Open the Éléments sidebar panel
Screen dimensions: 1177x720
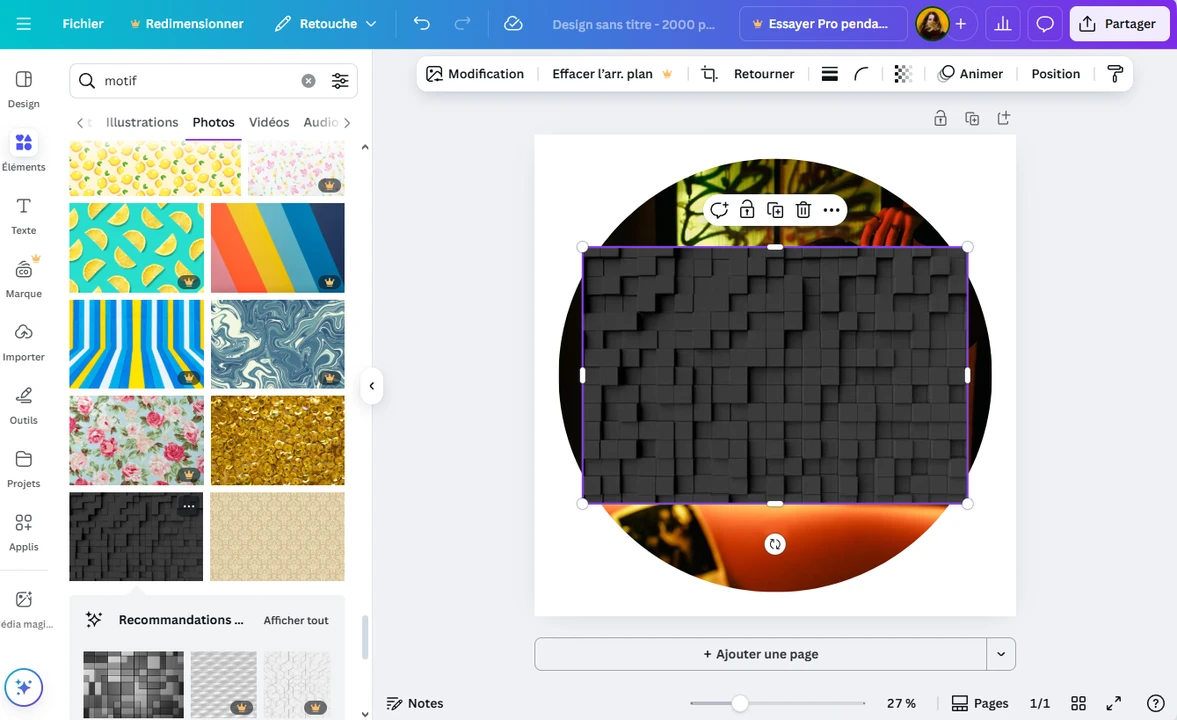tap(23, 152)
